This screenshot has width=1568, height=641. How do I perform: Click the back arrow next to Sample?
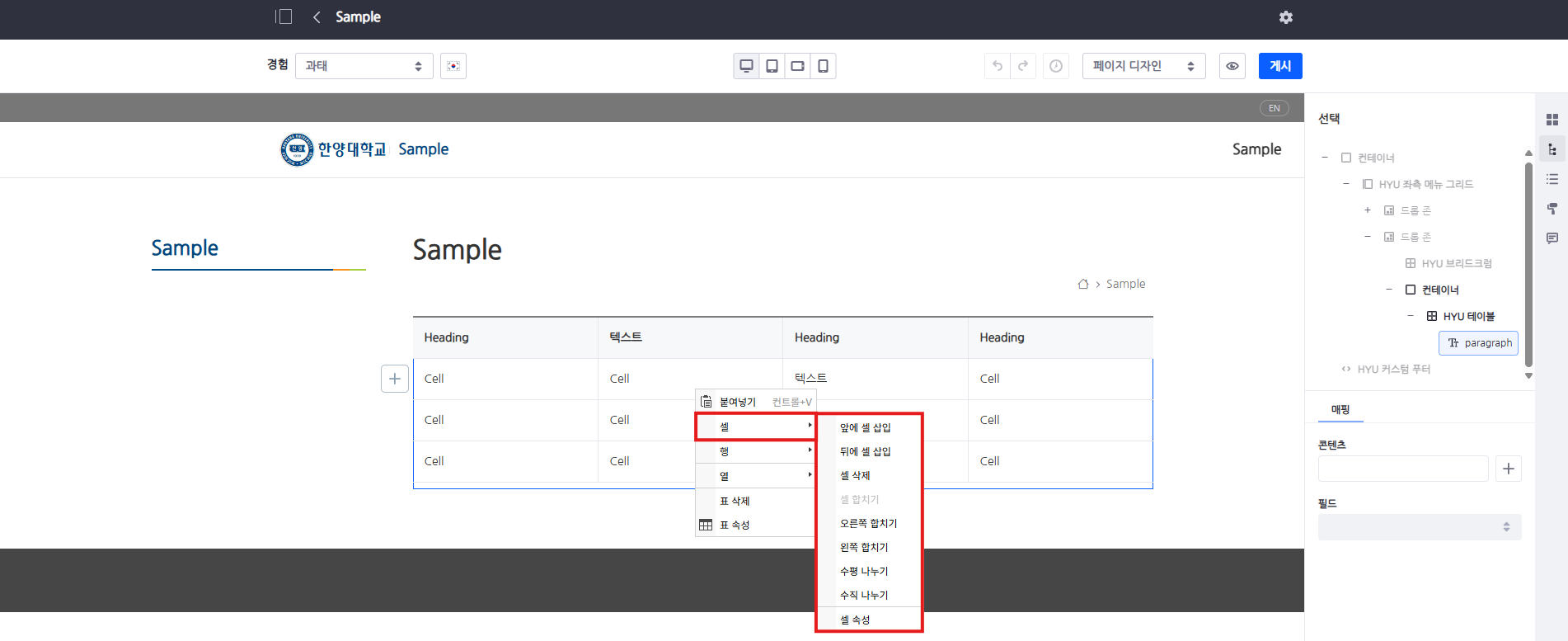[x=317, y=17]
